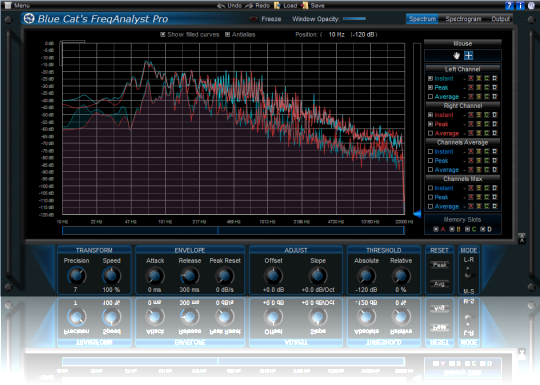Toggle the Antialias checkbox
This screenshot has height=385, width=540.
(x=227, y=34)
